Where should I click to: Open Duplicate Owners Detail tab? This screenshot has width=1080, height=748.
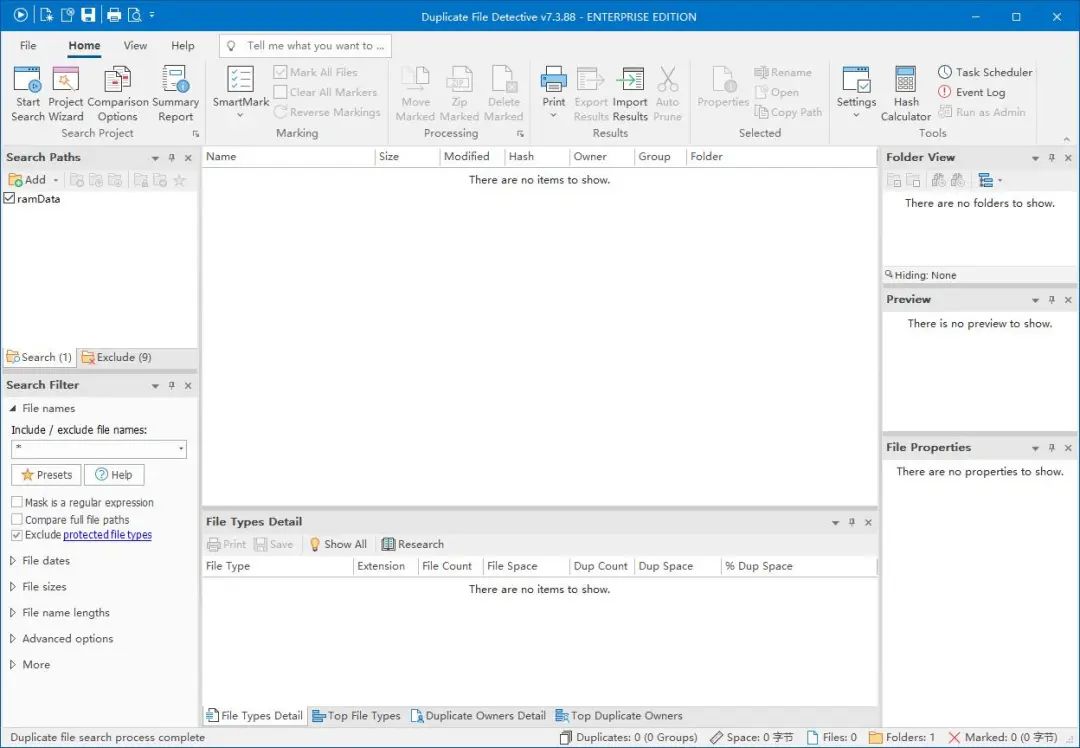click(478, 716)
